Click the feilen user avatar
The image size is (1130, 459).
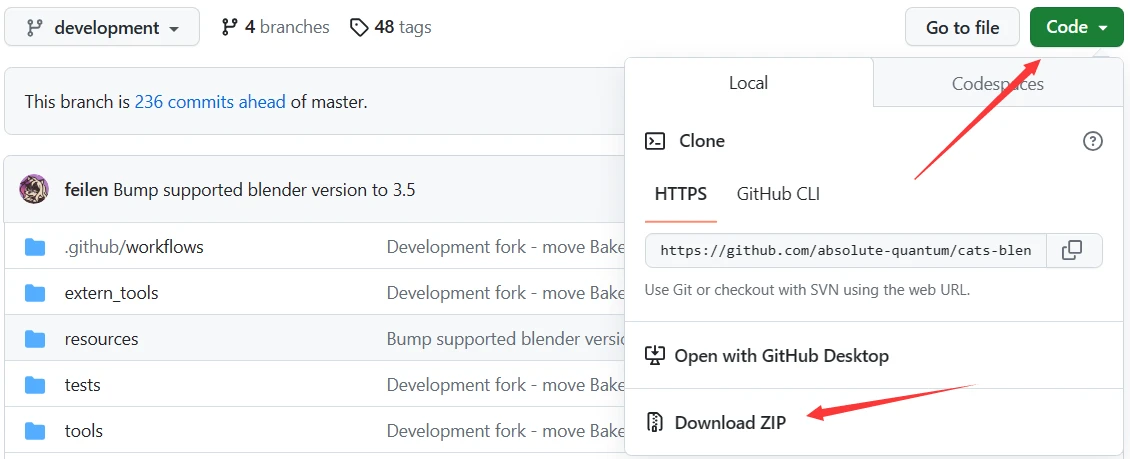coord(34,189)
